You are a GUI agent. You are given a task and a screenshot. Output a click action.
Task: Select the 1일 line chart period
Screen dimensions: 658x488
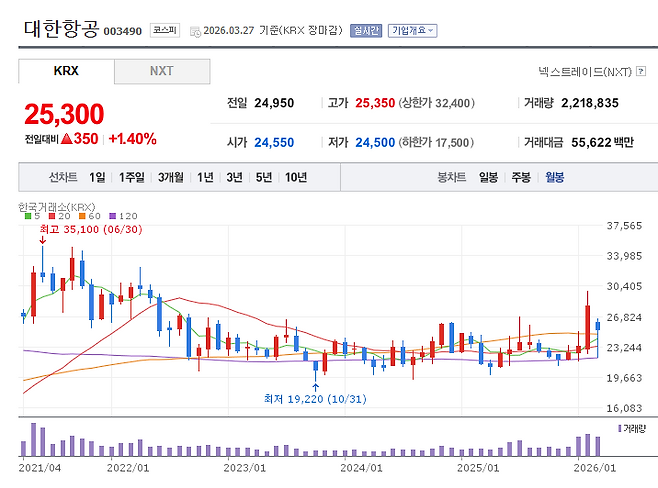(97, 177)
